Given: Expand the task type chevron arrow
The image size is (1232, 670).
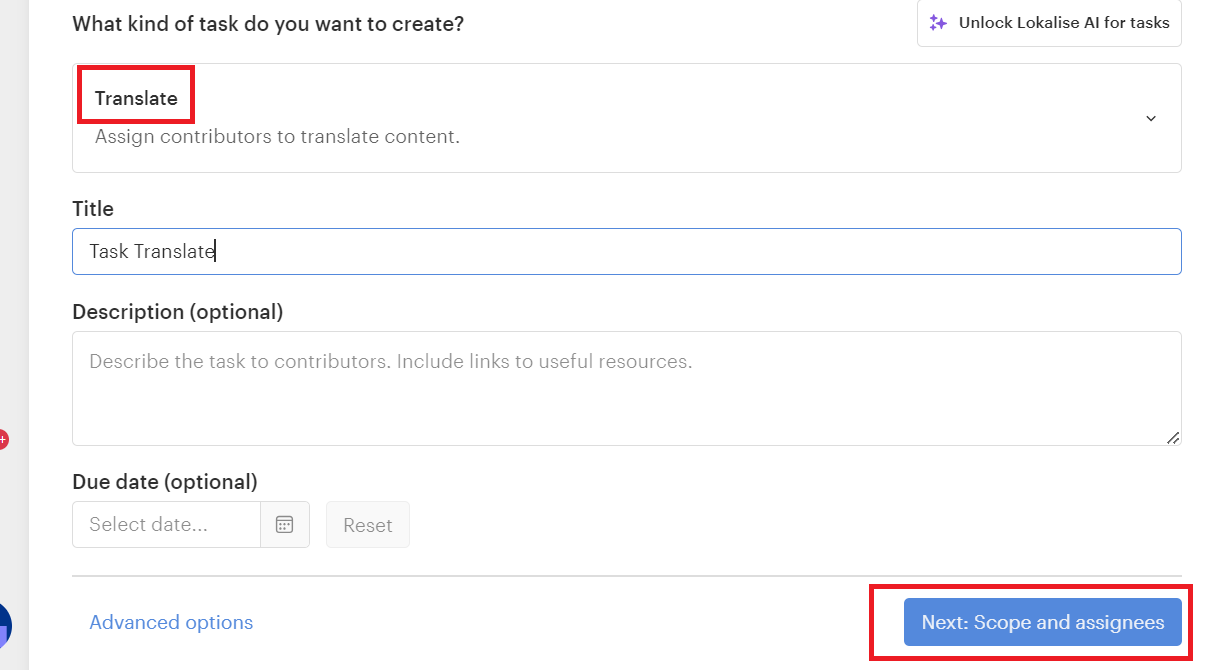Looking at the screenshot, I should 1151,118.
